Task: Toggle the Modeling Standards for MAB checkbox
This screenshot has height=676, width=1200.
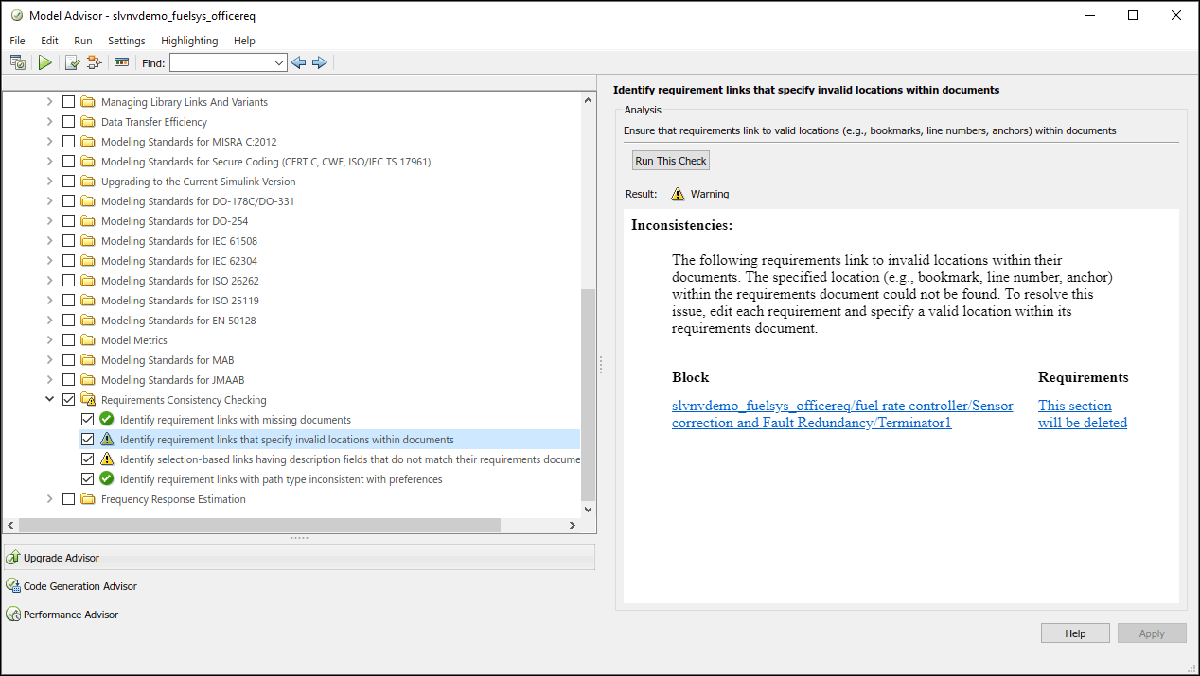Action: (x=68, y=360)
